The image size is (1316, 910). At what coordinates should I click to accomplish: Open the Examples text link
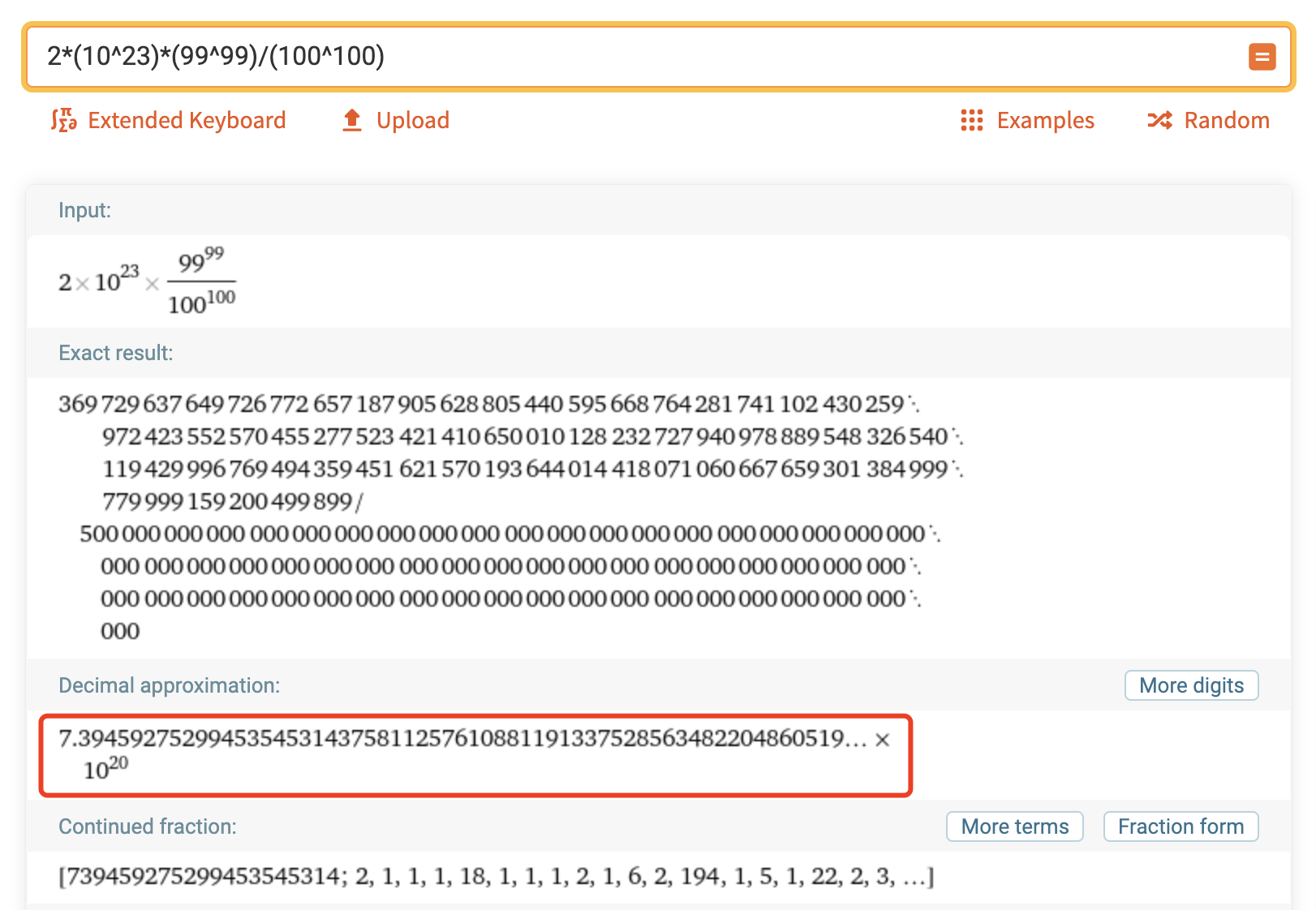1045,120
